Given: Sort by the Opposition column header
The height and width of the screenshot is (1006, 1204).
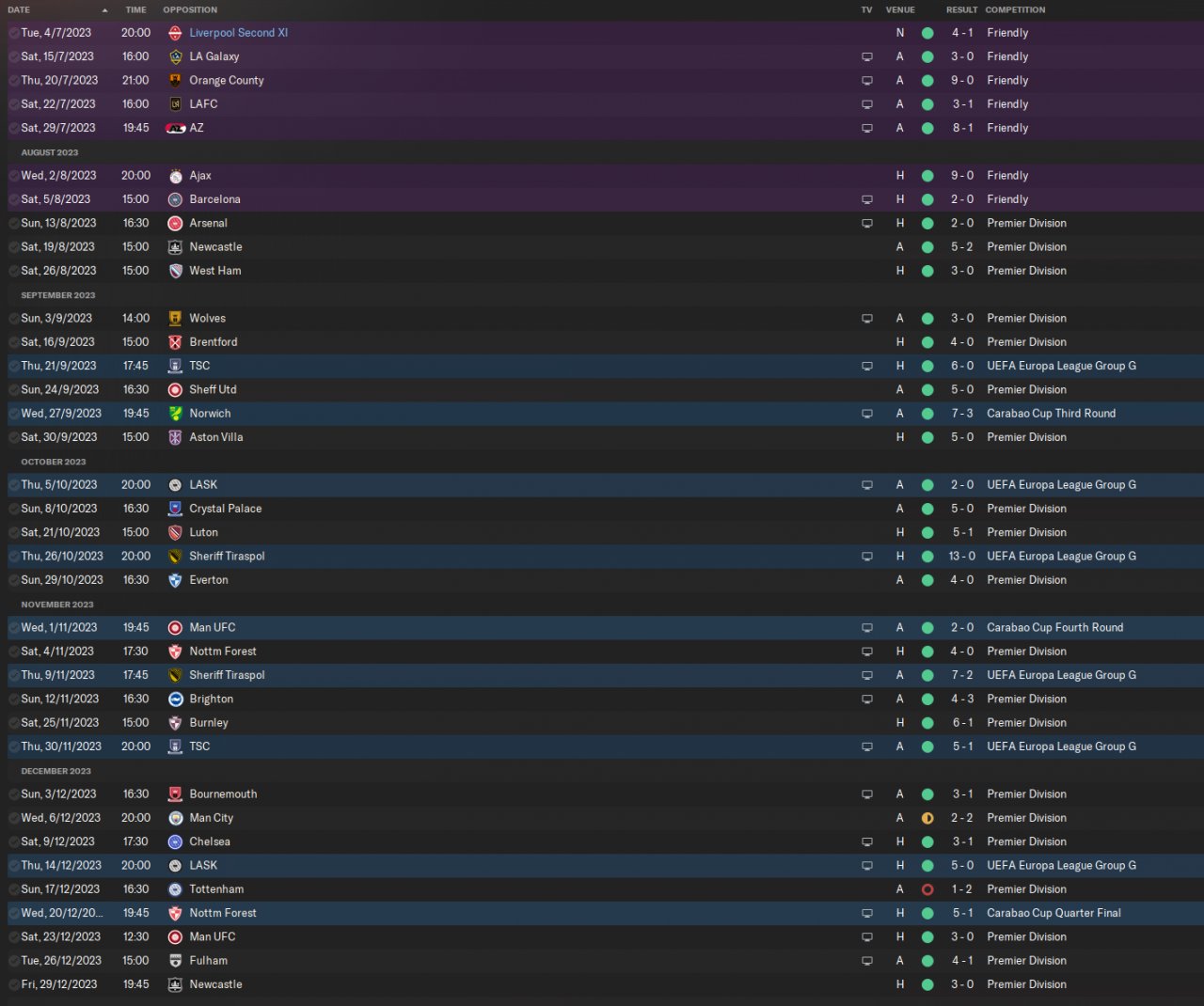Looking at the screenshot, I should coord(190,10).
